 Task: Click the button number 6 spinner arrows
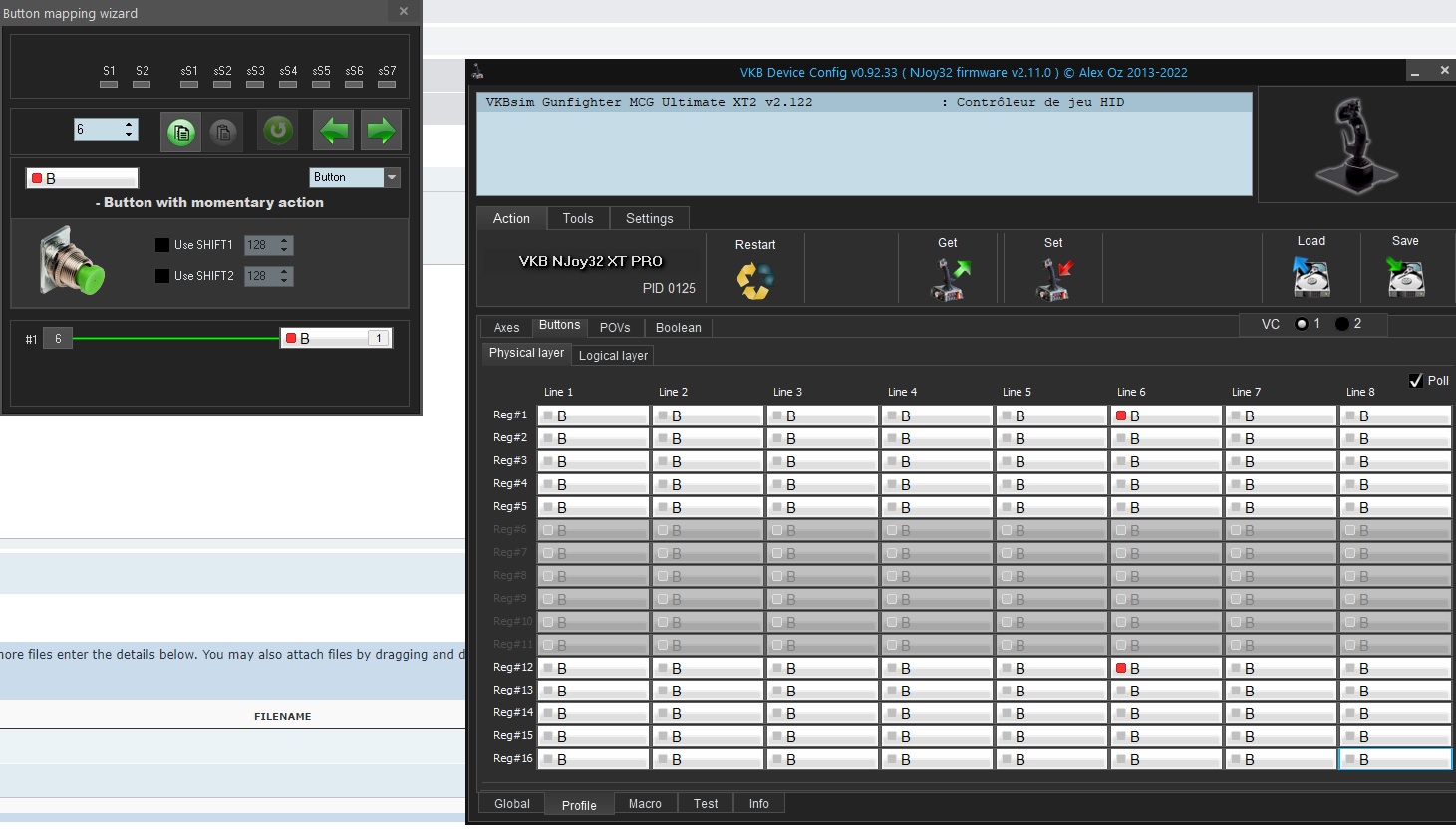(x=129, y=130)
